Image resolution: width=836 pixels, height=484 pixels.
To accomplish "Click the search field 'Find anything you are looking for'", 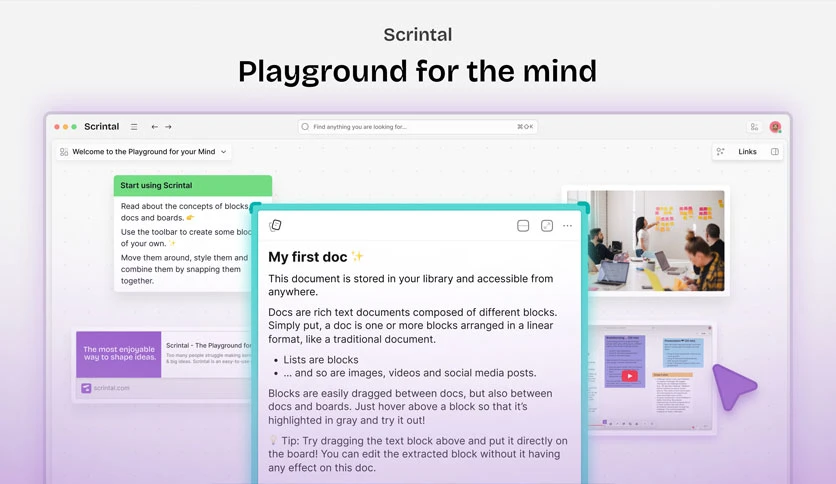I will (x=417, y=127).
